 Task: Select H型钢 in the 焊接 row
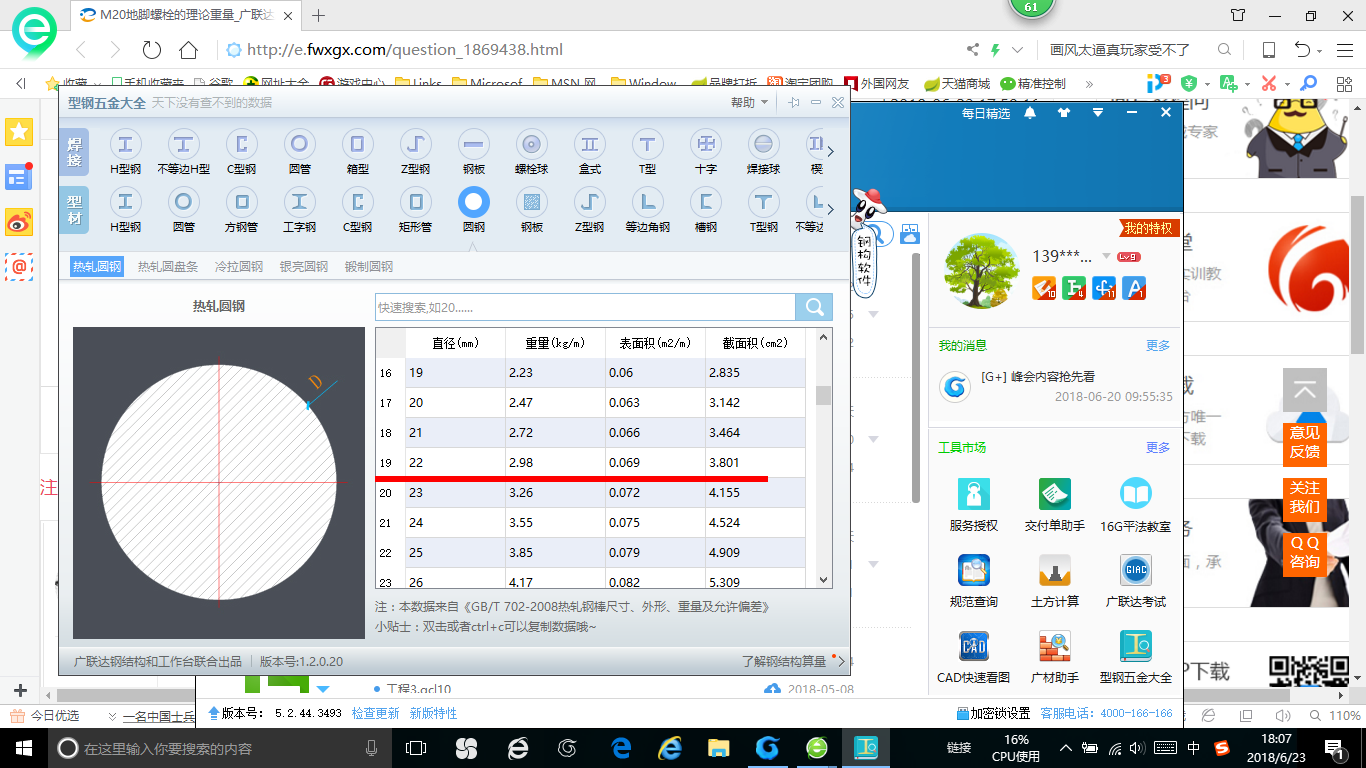click(125, 152)
